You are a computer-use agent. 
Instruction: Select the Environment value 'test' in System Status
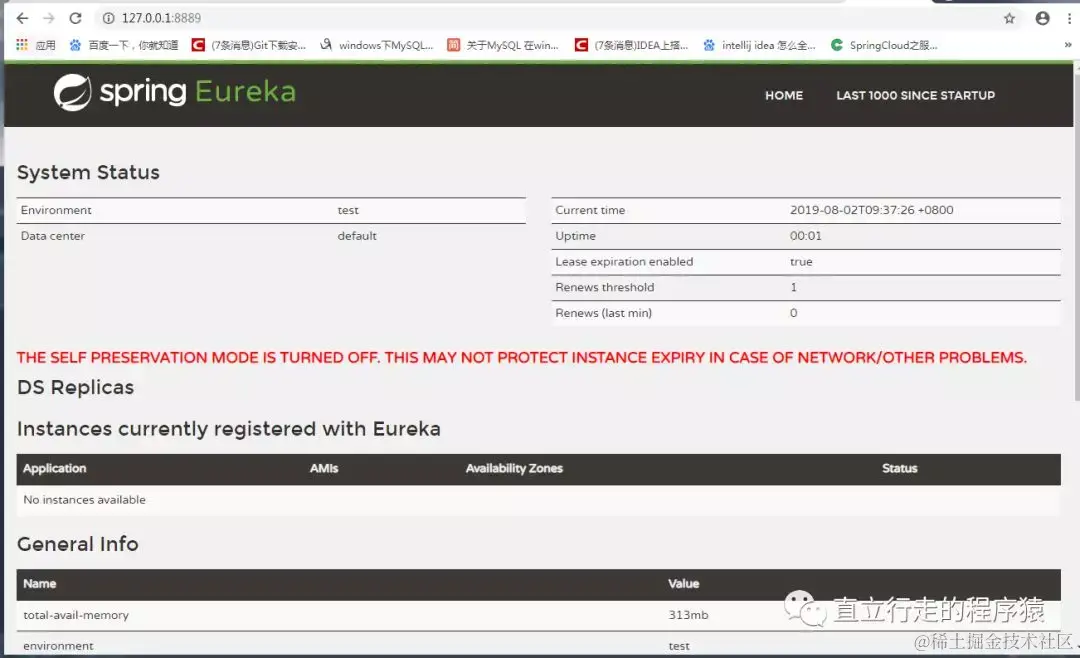[x=348, y=210]
